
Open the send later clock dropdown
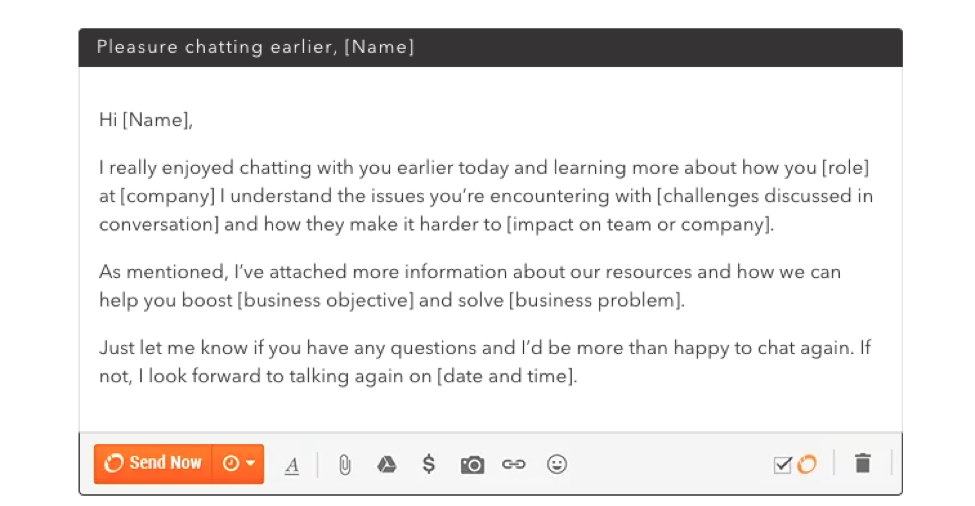pyautogui.click(x=239, y=463)
